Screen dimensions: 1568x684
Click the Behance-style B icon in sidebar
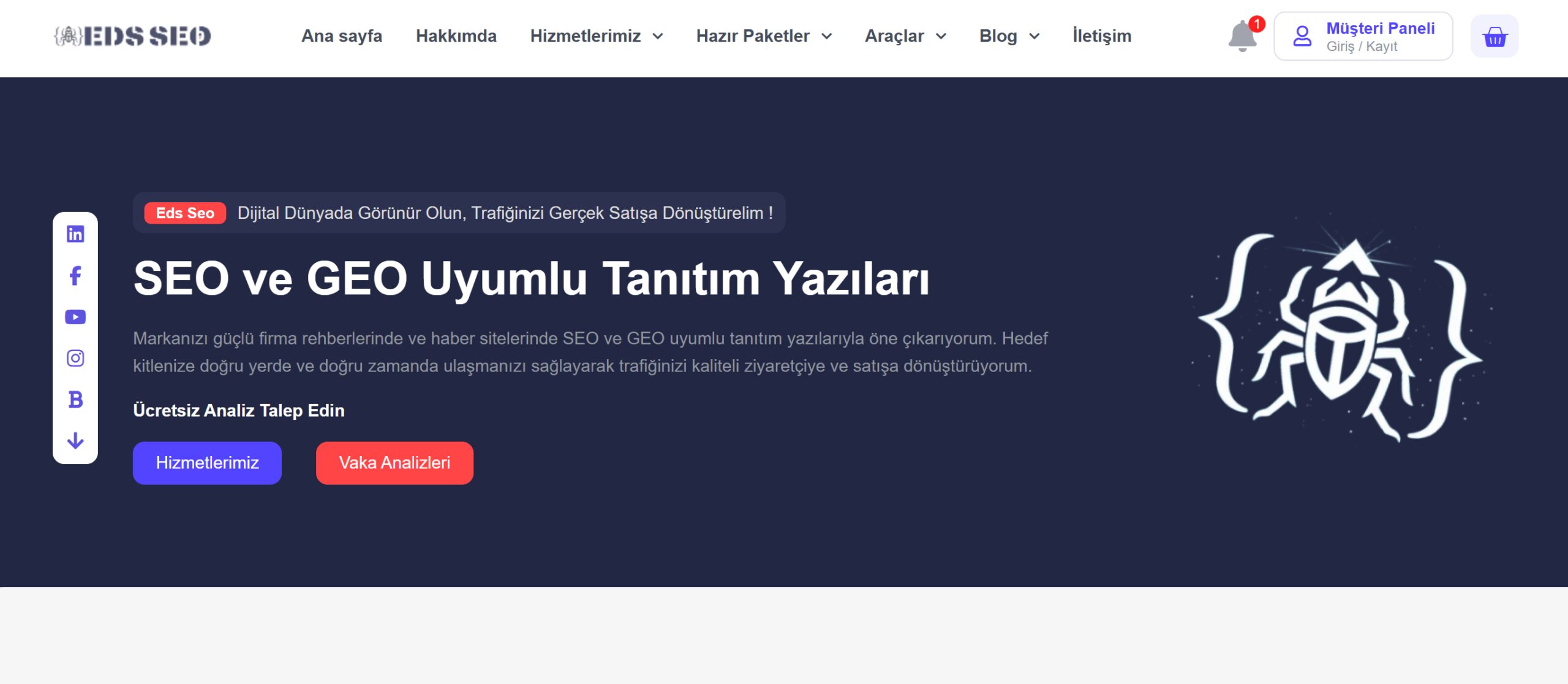point(75,400)
